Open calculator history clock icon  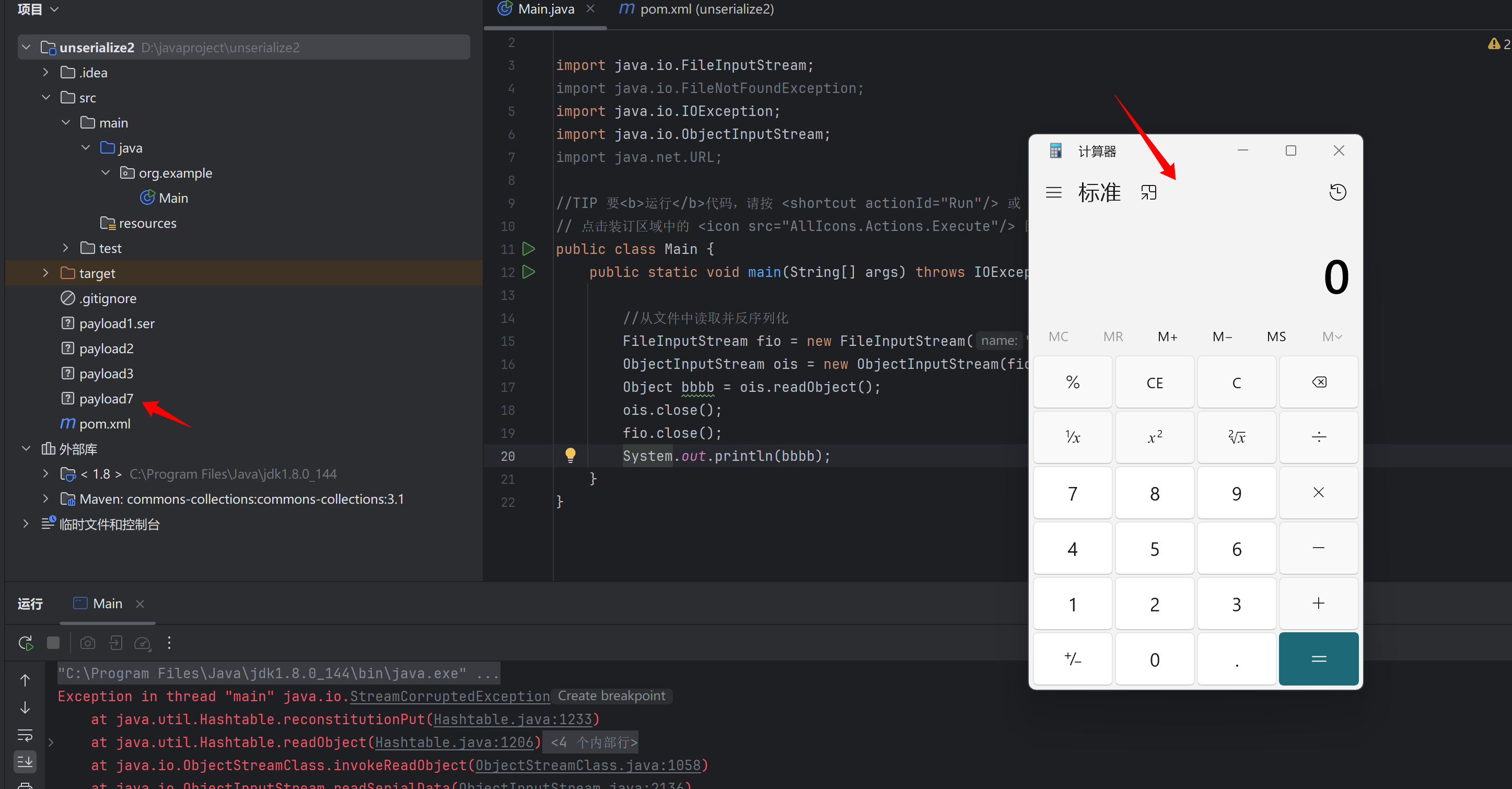(x=1337, y=192)
